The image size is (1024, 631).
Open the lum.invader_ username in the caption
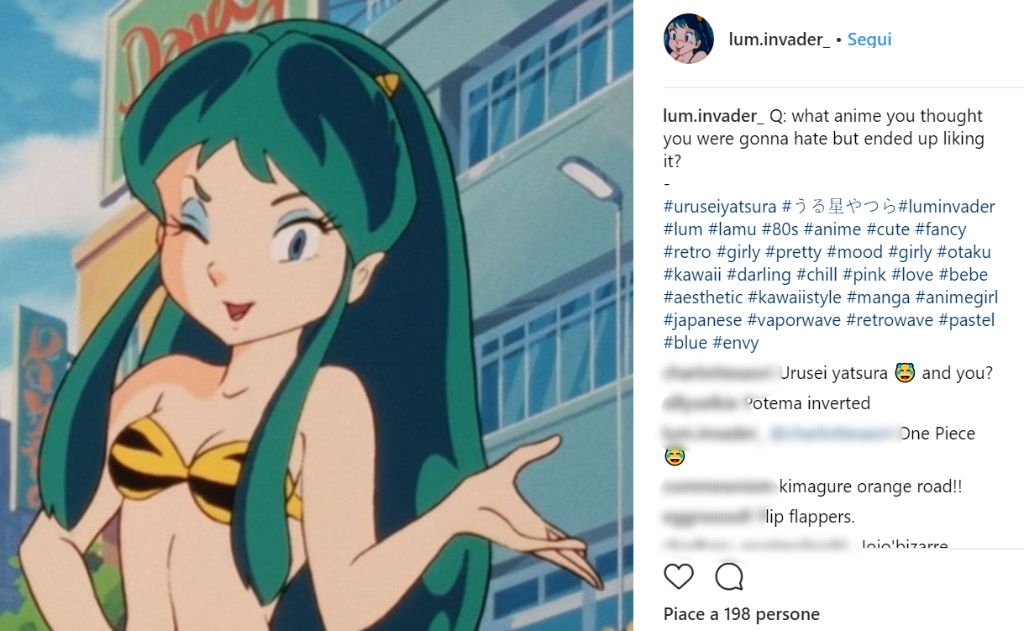713,116
